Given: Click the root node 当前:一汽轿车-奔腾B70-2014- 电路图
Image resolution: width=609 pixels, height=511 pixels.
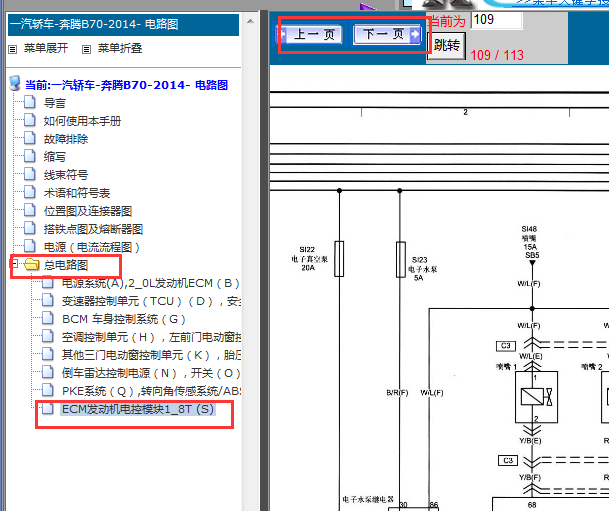Looking at the screenshot, I should pos(126,85).
